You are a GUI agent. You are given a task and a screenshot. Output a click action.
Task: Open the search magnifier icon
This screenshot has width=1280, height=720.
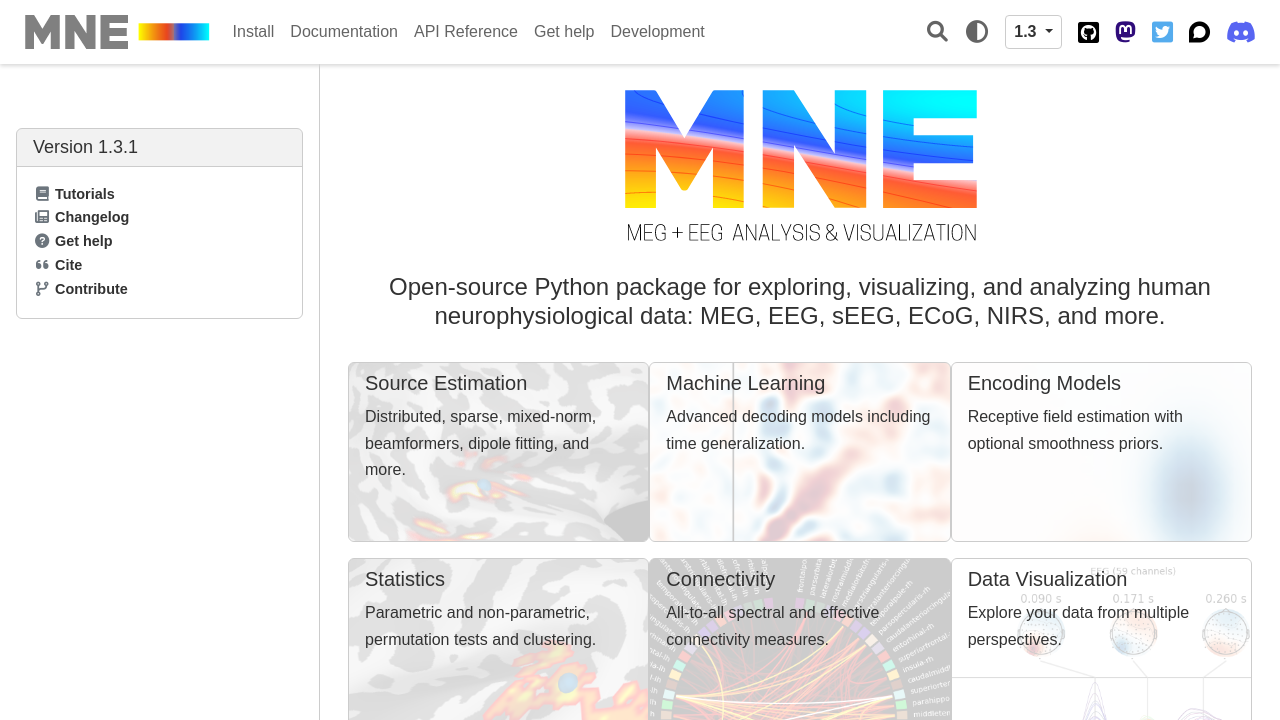[x=937, y=32]
